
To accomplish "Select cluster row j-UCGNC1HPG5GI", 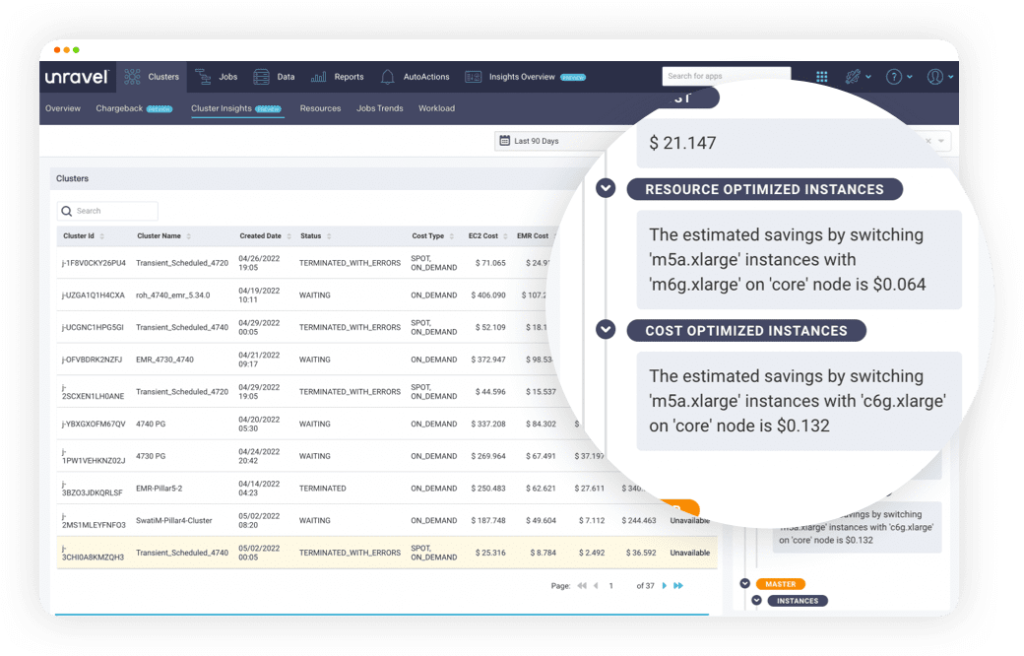I will tap(306, 327).
